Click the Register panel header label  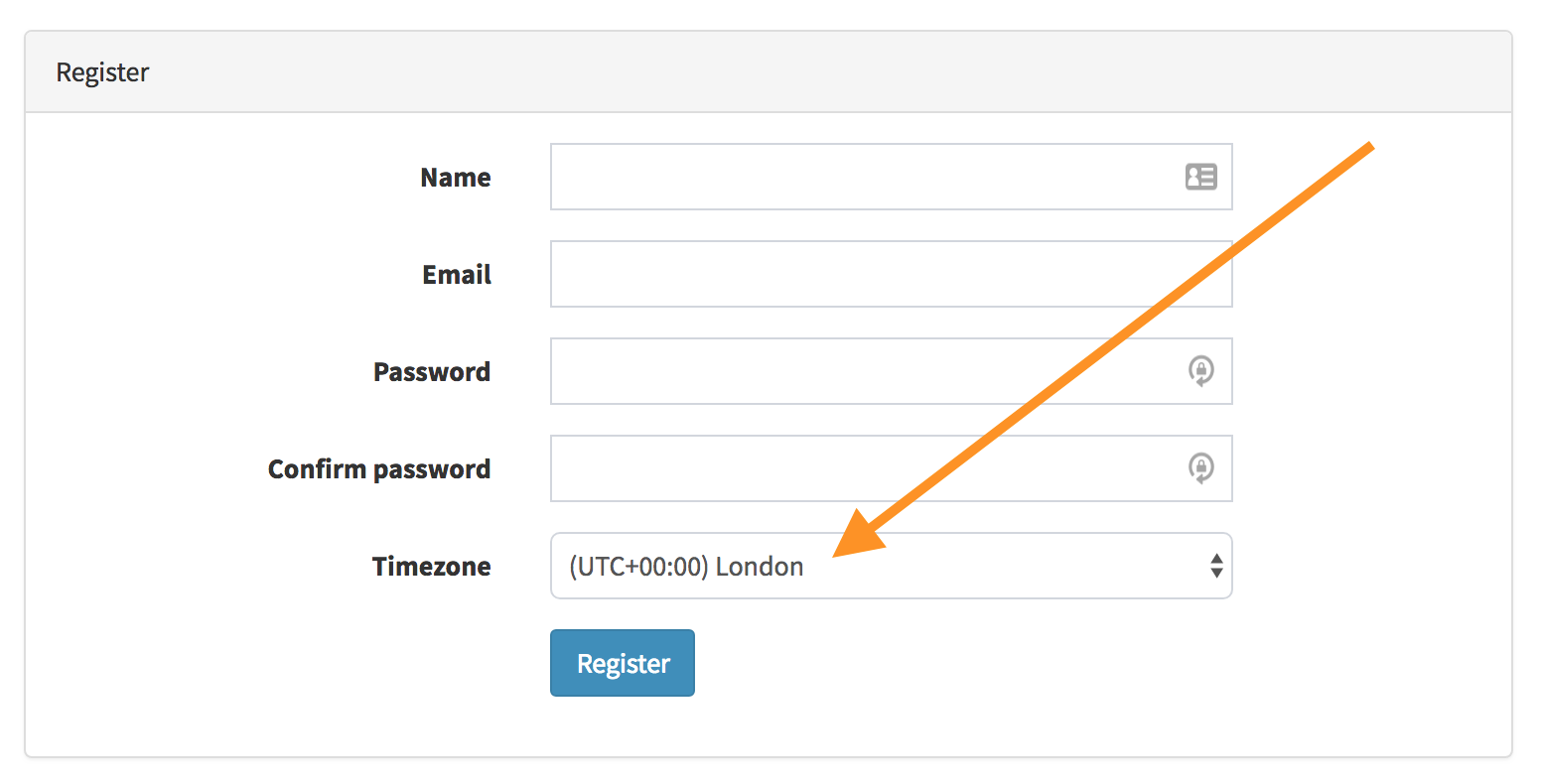point(102,71)
